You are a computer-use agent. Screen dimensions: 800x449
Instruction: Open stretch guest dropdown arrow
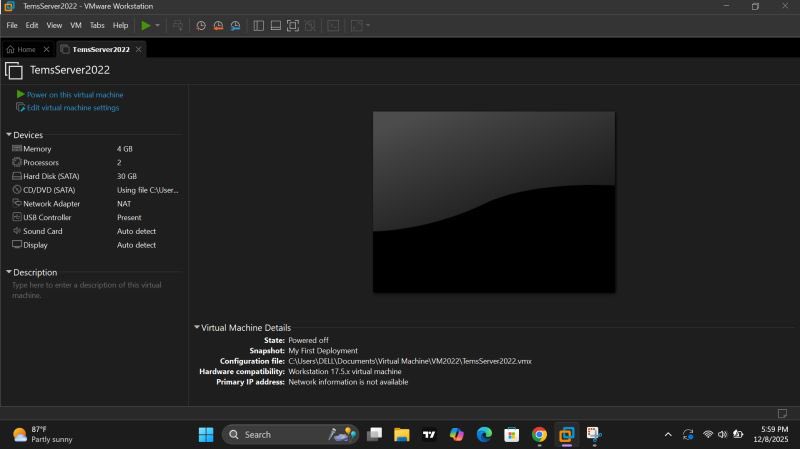368,26
